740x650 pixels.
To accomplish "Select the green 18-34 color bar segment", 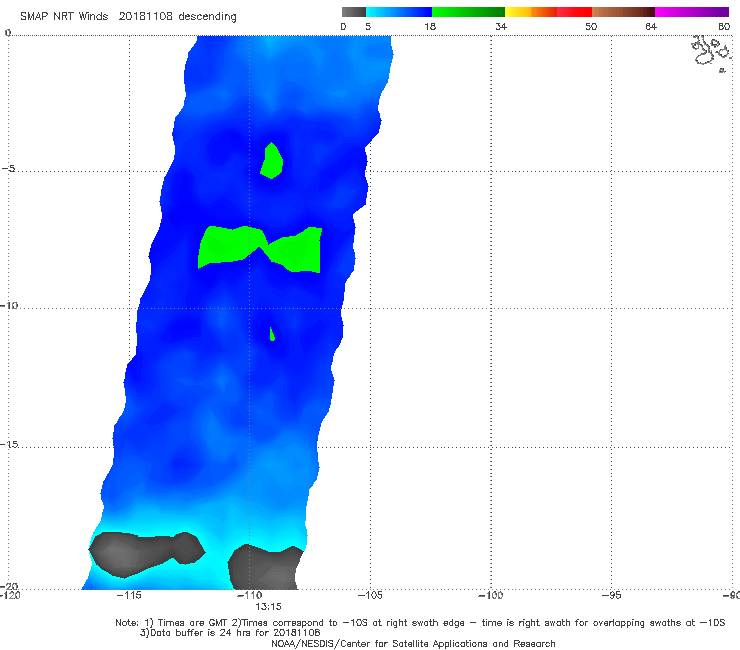I will (468, 12).
